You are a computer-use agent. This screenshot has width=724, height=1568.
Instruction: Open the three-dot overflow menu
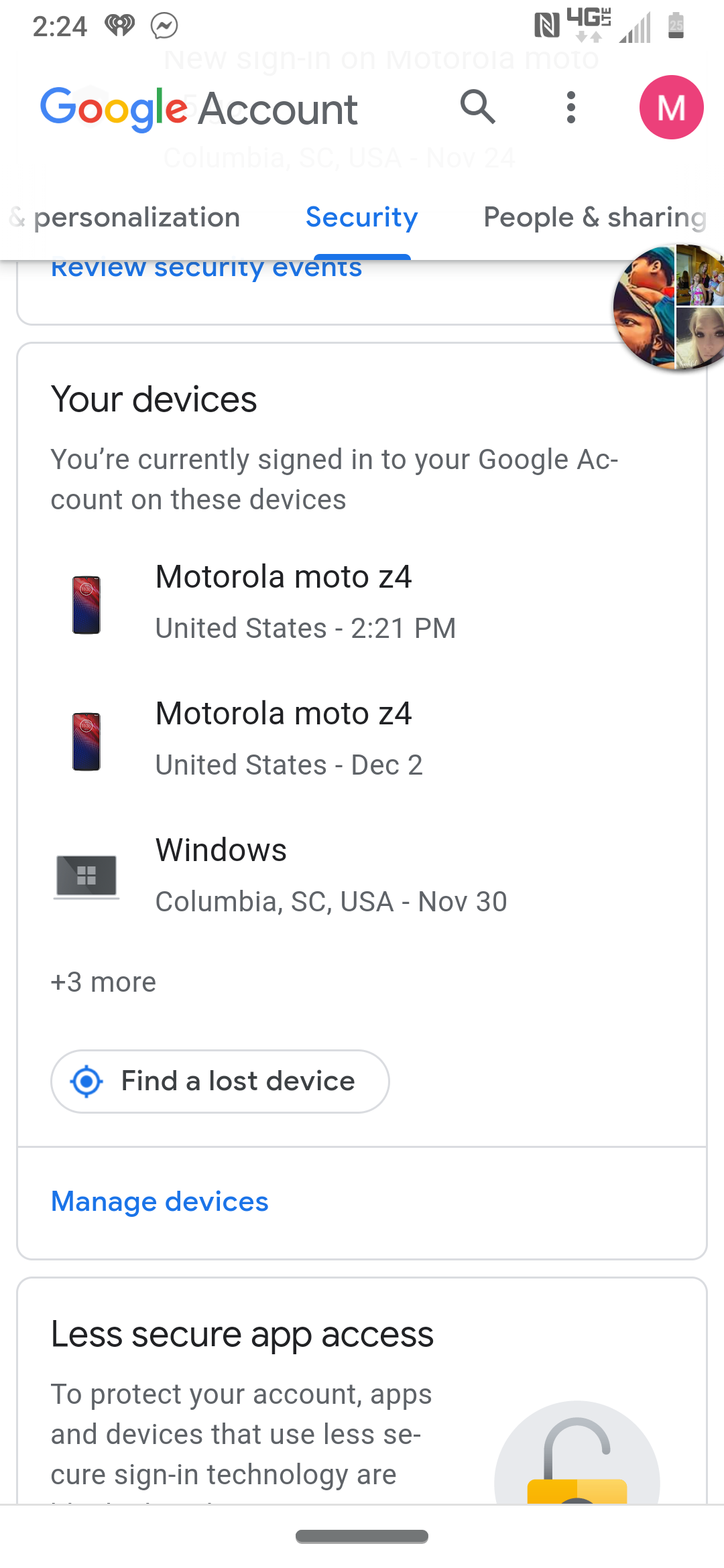(x=570, y=107)
